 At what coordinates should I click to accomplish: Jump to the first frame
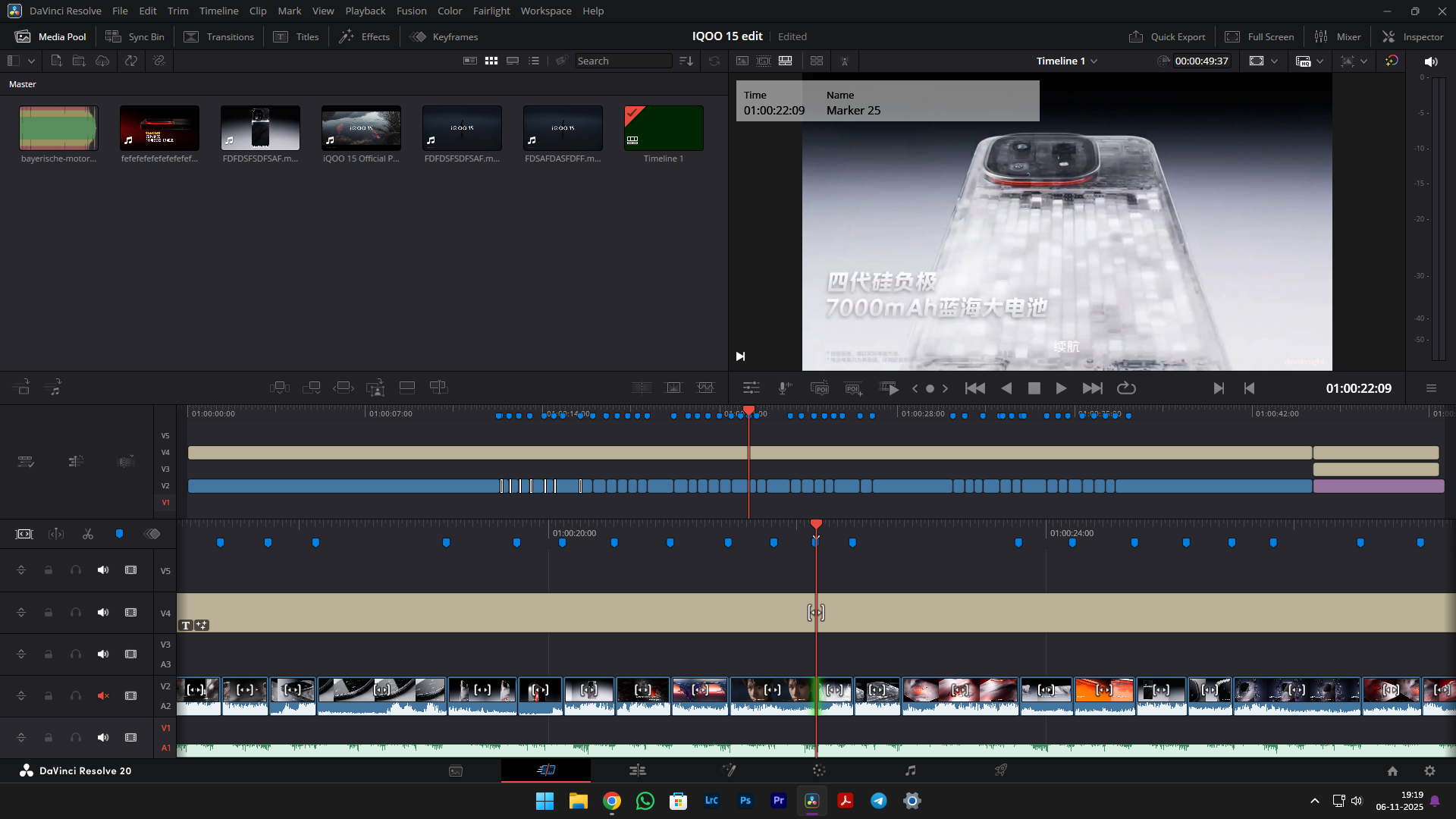[x=974, y=388]
